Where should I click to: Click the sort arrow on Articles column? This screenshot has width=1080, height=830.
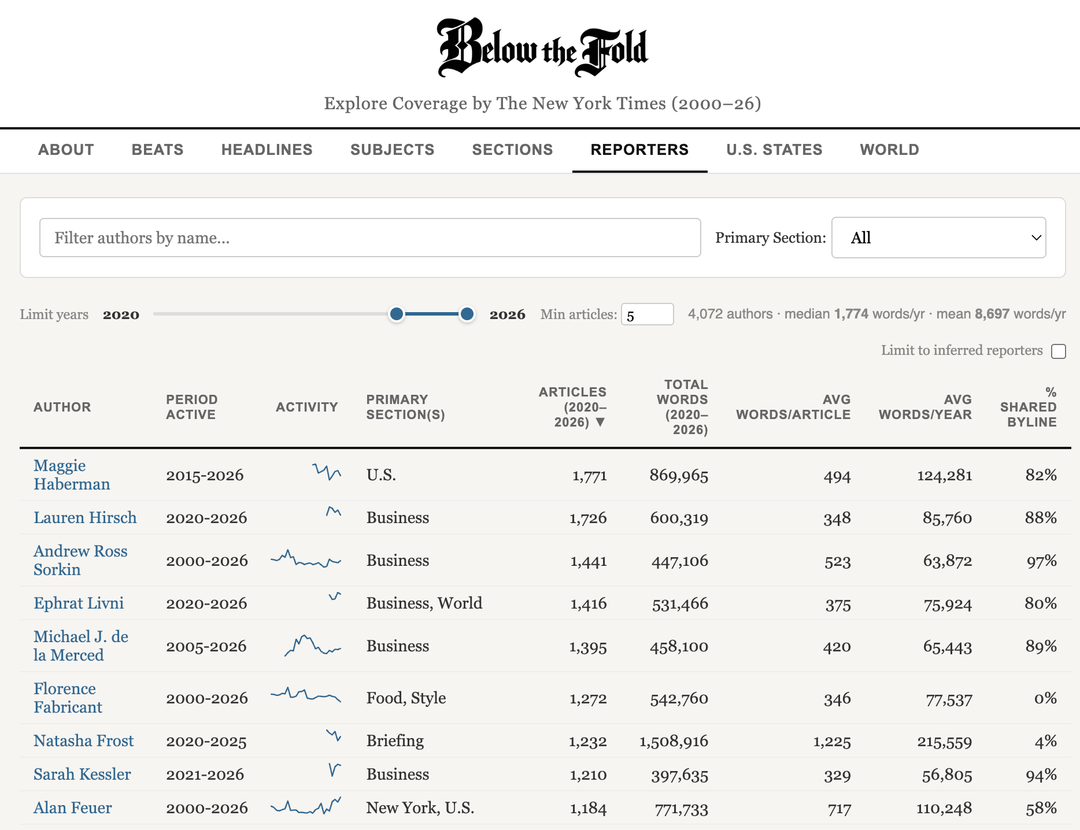600,423
